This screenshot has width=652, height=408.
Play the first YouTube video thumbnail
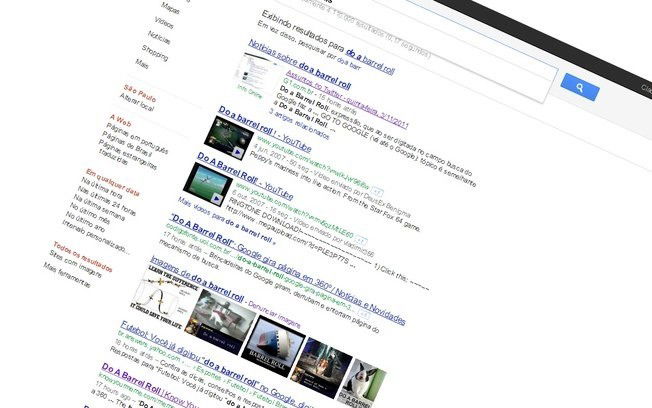(x=224, y=132)
